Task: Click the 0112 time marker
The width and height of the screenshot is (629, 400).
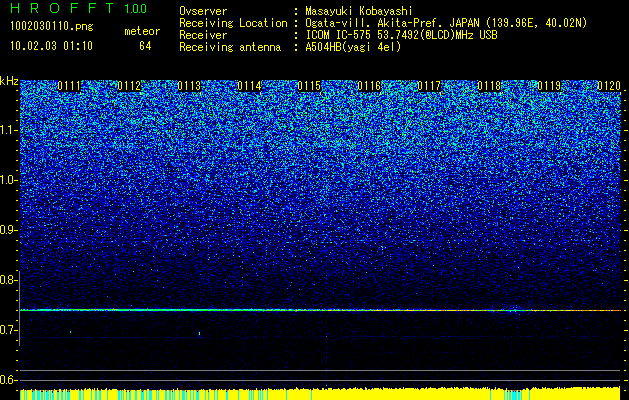Action: tap(129, 86)
